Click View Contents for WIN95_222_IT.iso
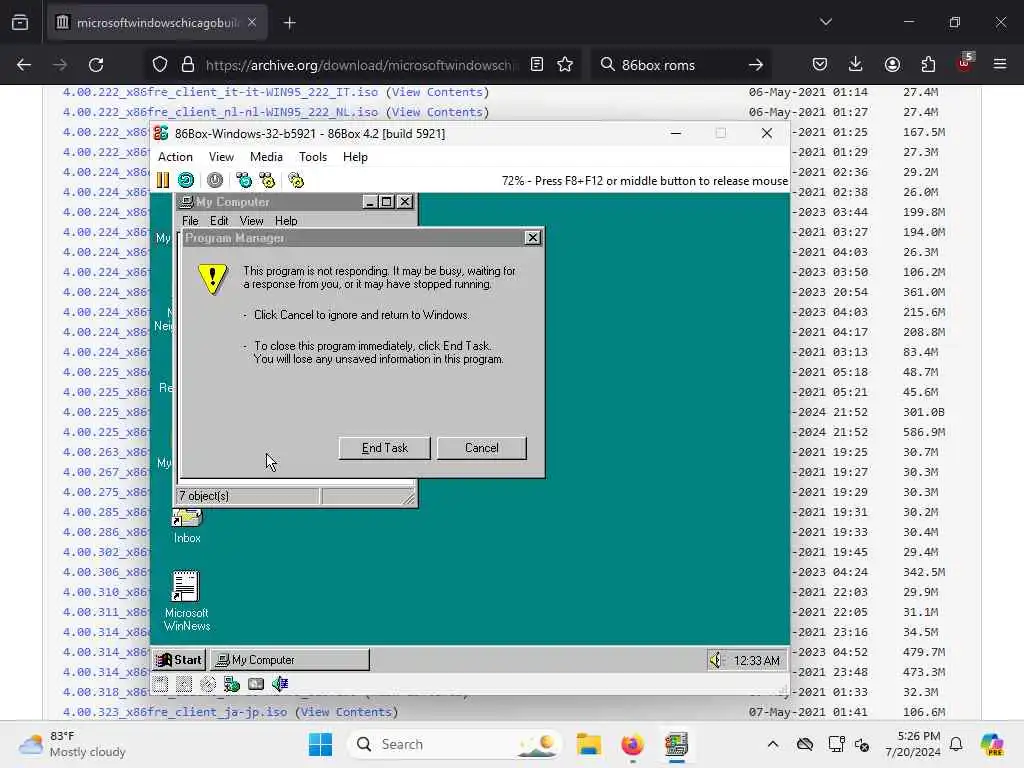This screenshot has width=1024, height=768. 437,92
